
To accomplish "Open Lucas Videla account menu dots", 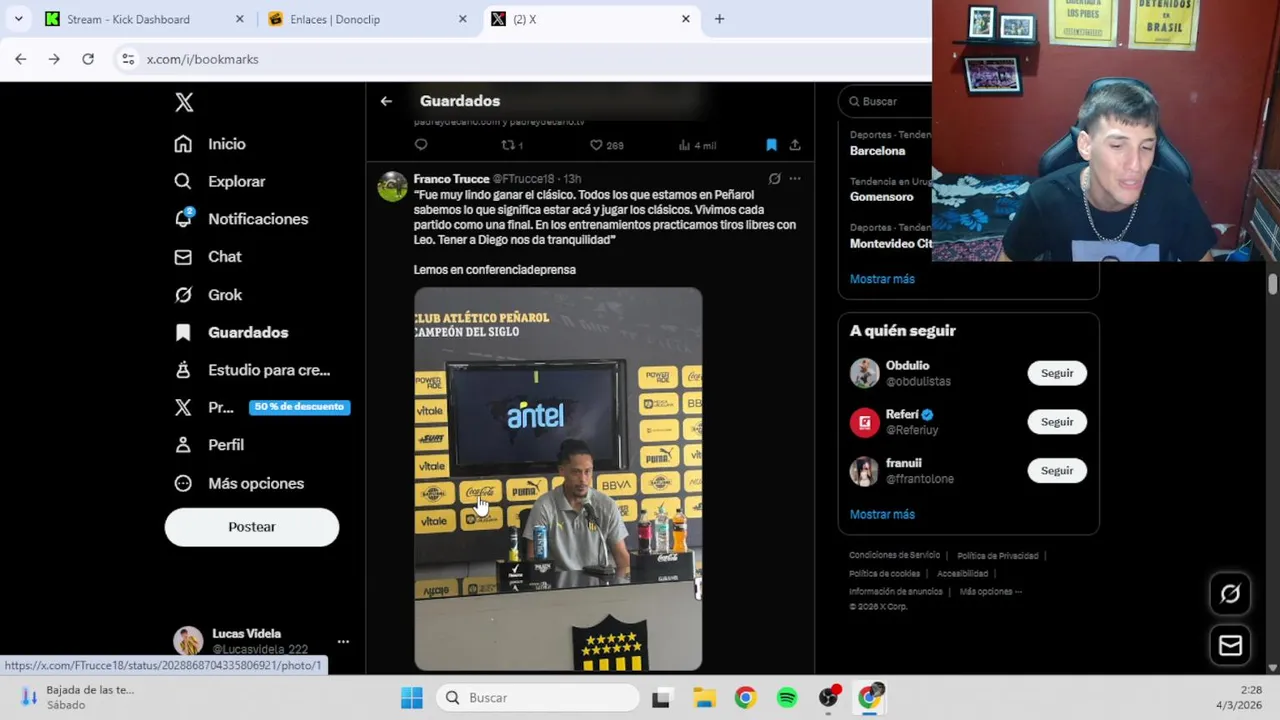I will [343, 641].
